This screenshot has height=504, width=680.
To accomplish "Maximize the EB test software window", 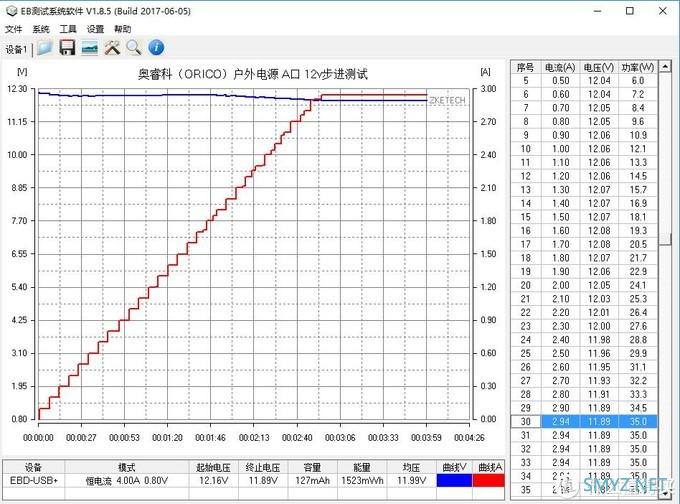I will [630, 11].
